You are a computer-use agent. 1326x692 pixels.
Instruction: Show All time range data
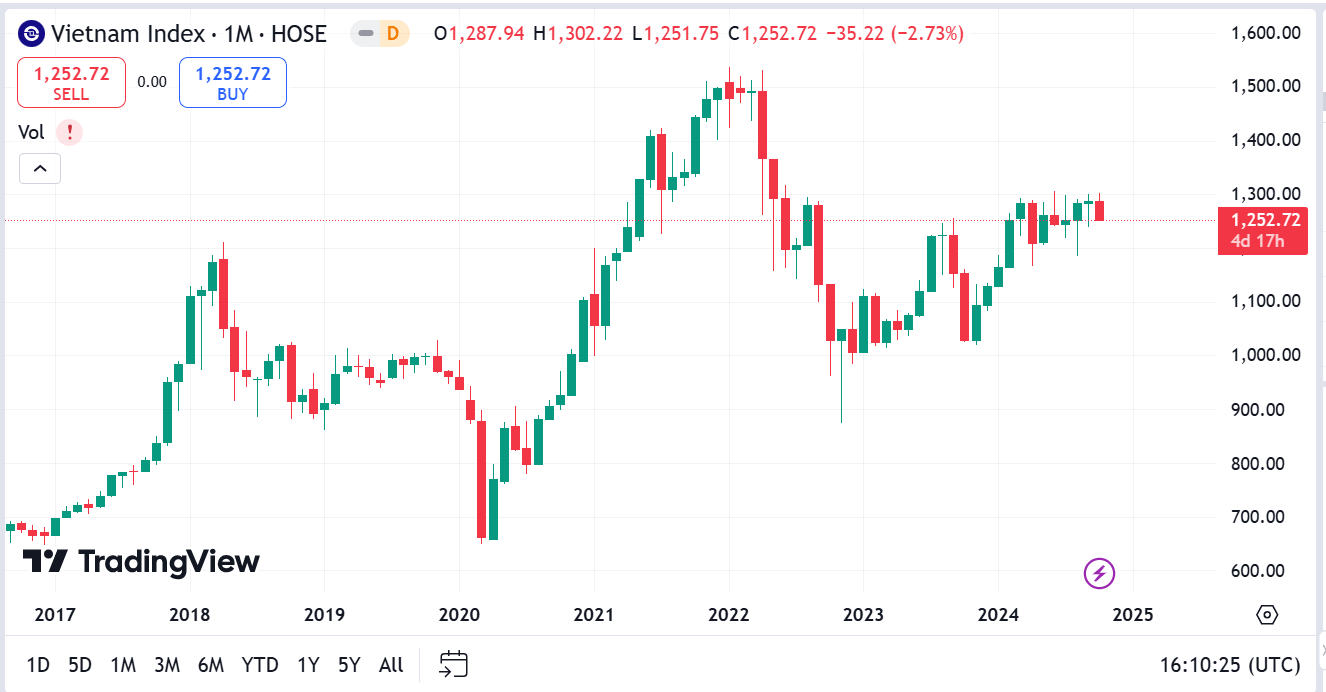tap(391, 664)
